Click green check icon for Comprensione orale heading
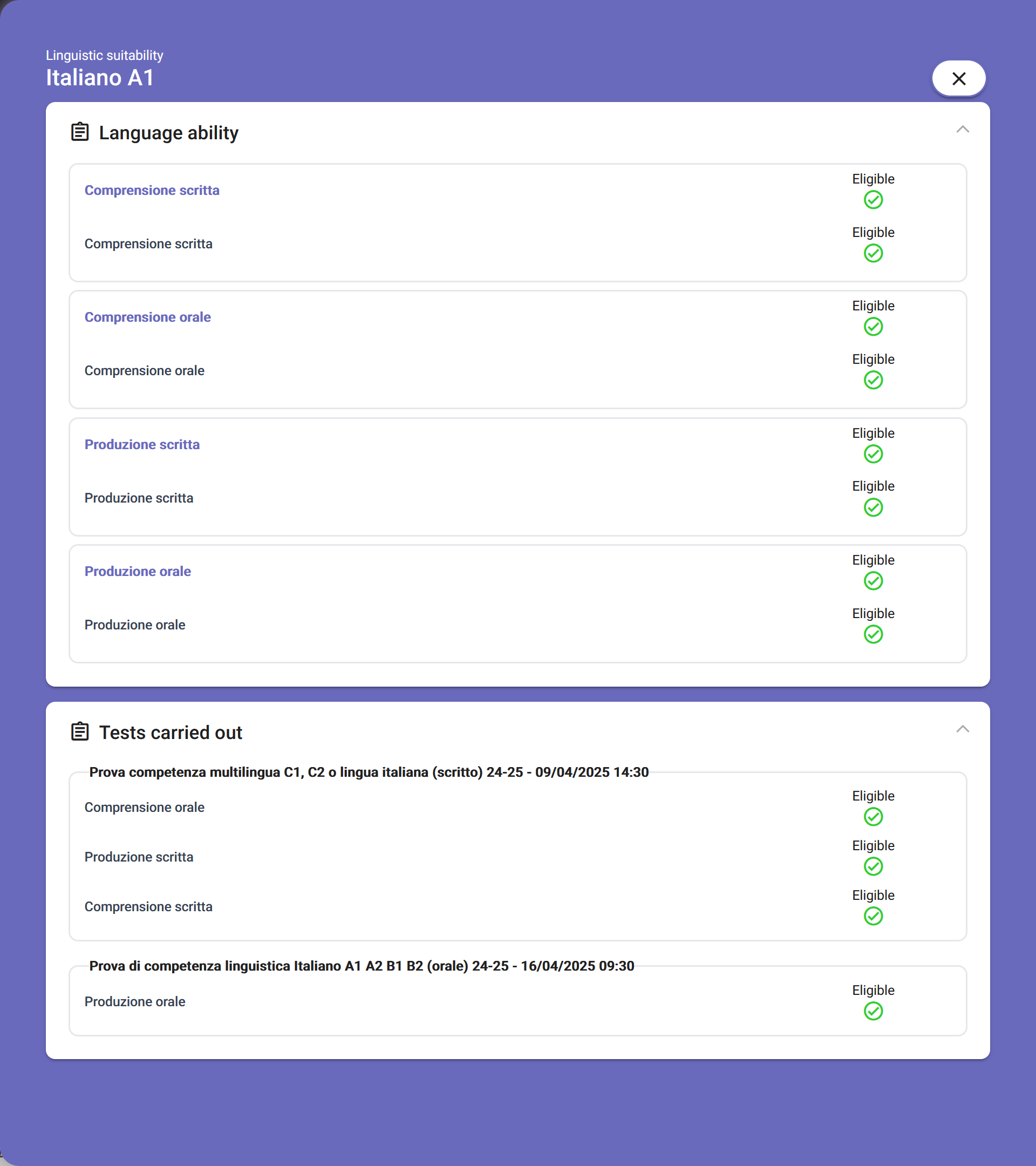The image size is (1036, 1166). click(873, 327)
